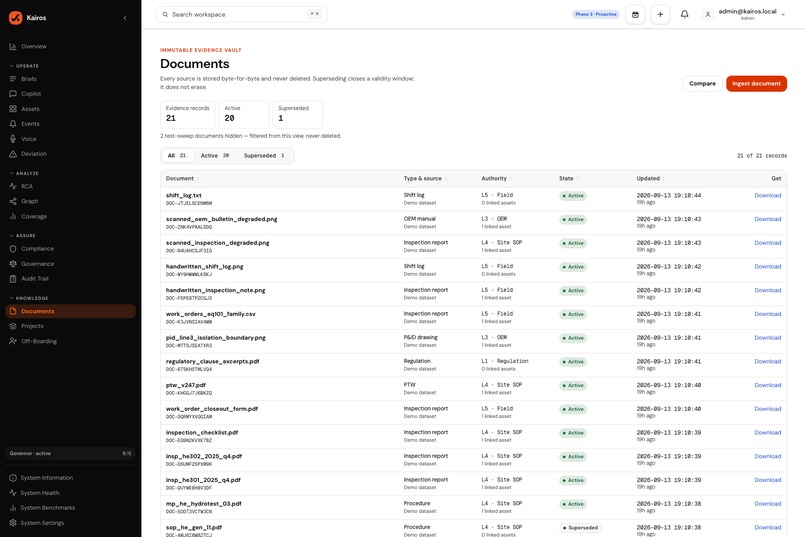Open Copilot chat icon
The width and height of the screenshot is (806, 537).
[x=13, y=94]
